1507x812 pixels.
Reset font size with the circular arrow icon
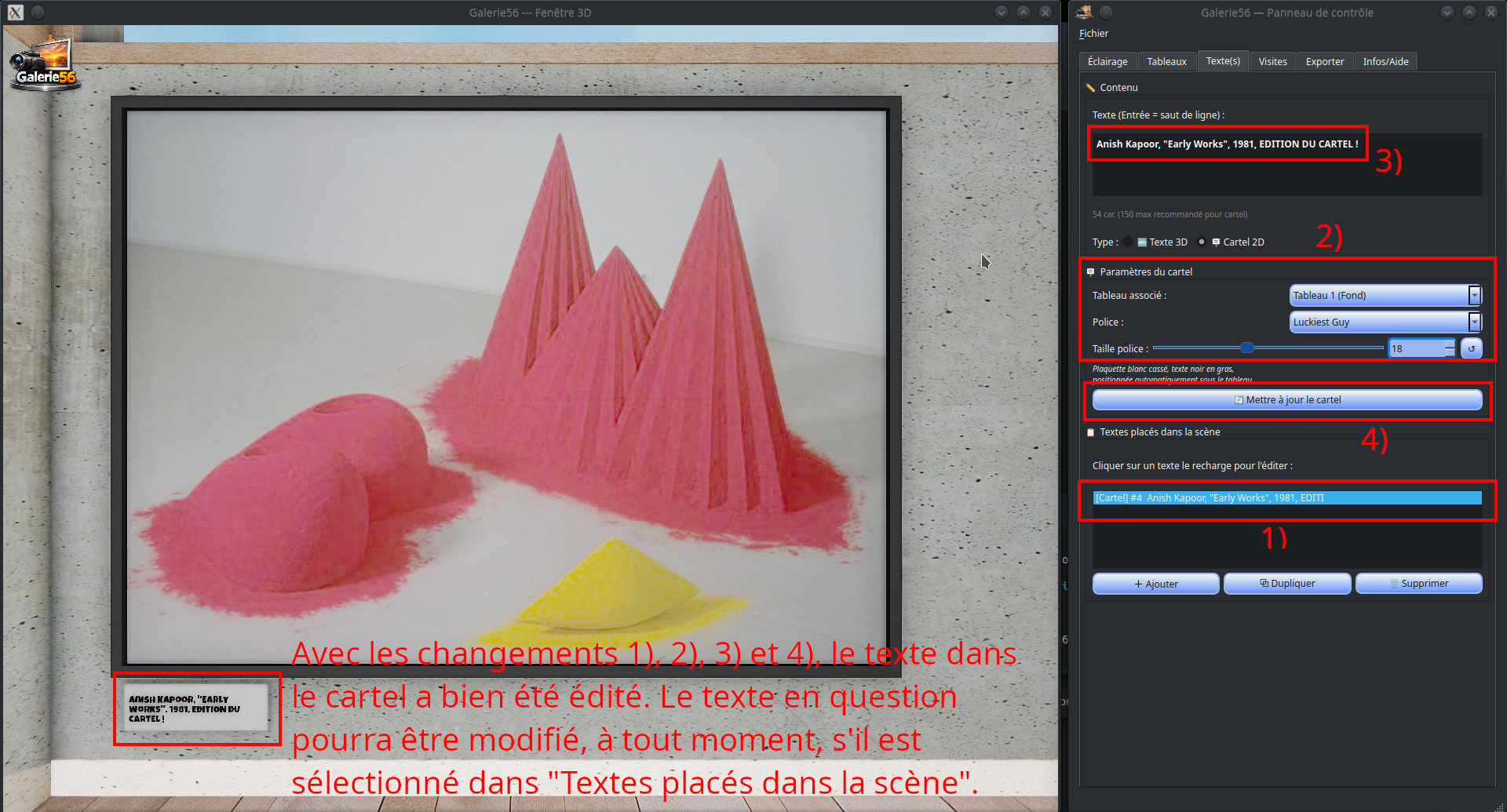click(x=1472, y=348)
